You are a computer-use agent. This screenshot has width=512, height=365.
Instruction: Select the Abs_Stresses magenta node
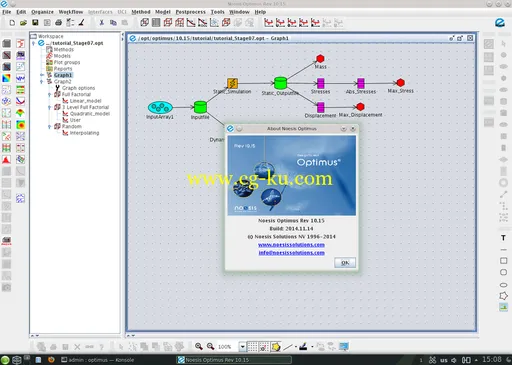point(361,83)
